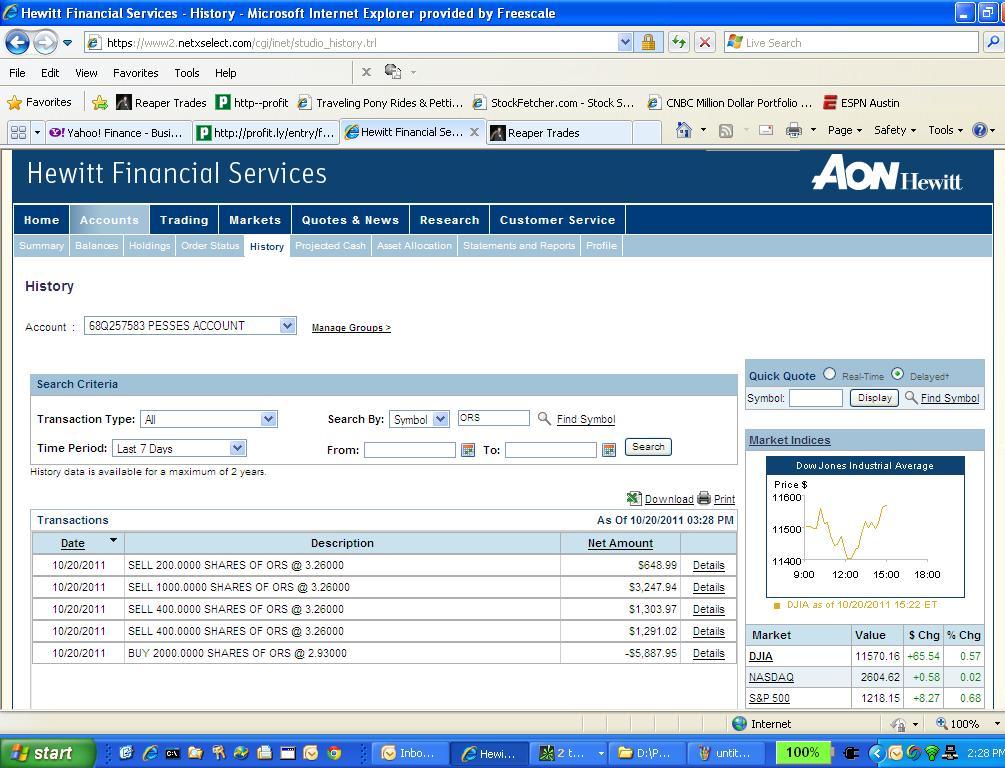Click the S&P 500 index link
Screen dimensions: 1005x768
pos(769,698)
